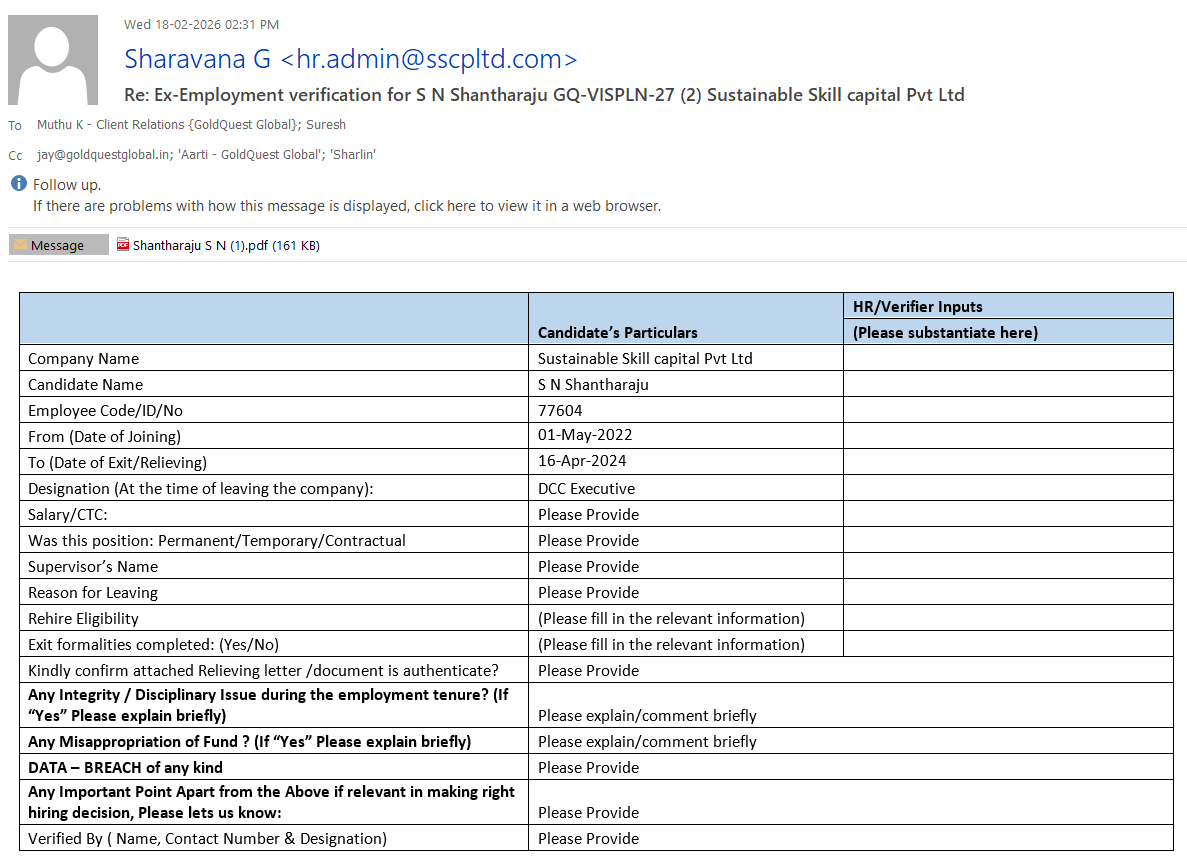The image size is (1187, 862).
Task: Click employee code 77604 cell
Action: [686, 410]
